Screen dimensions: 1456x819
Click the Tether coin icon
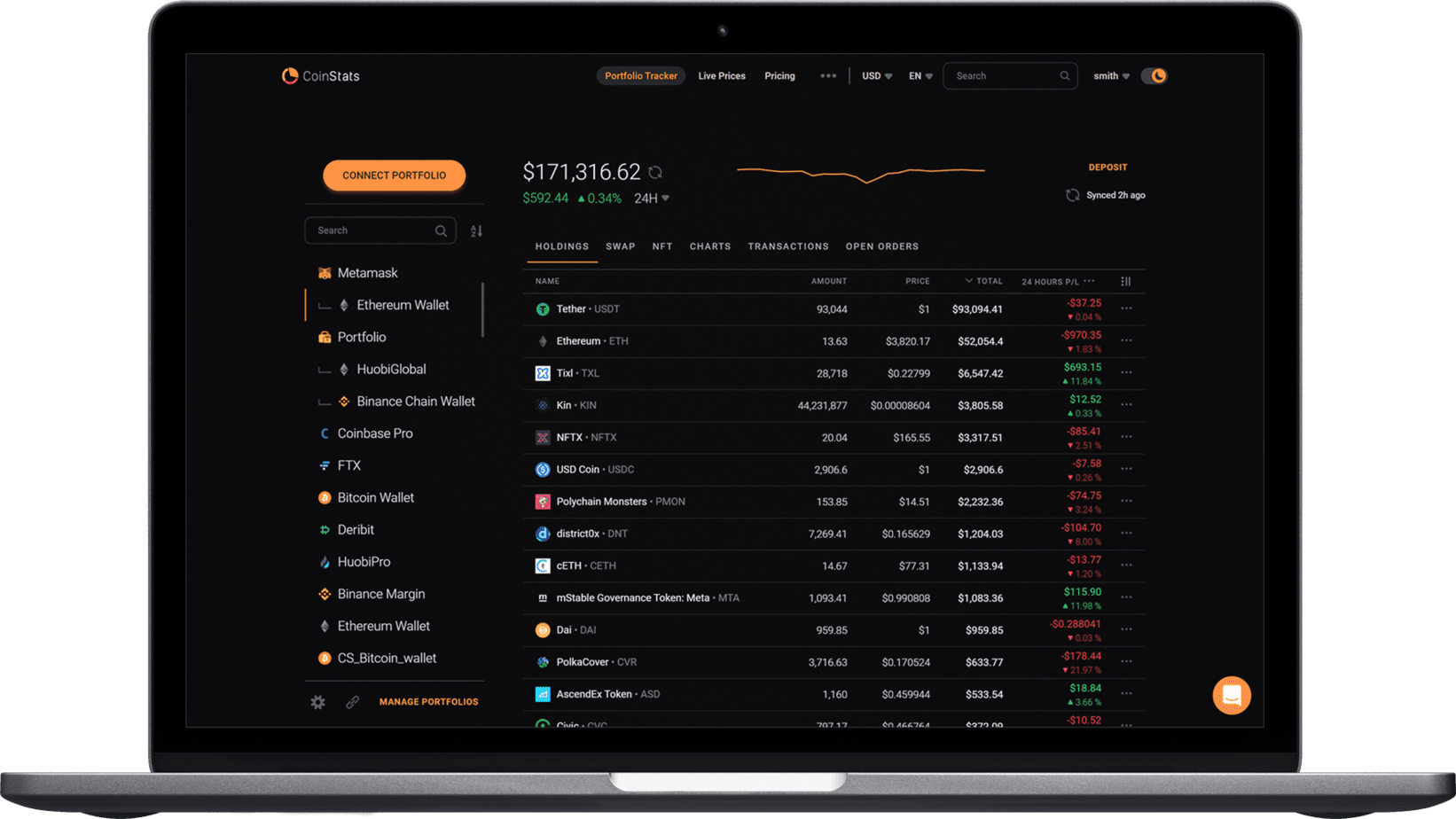[x=543, y=309]
